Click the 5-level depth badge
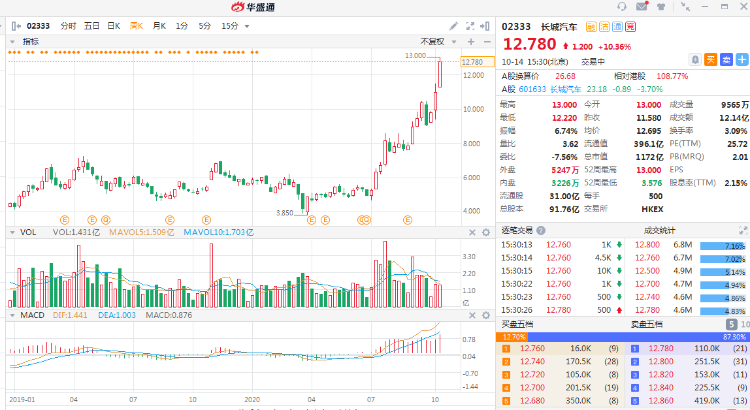This screenshot has height=410, width=750. click(x=731, y=324)
